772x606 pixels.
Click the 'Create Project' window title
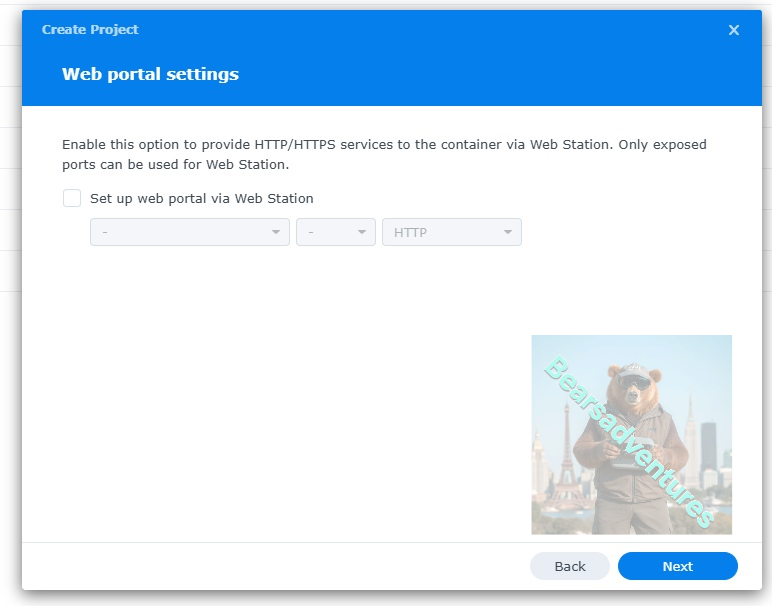coord(90,30)
